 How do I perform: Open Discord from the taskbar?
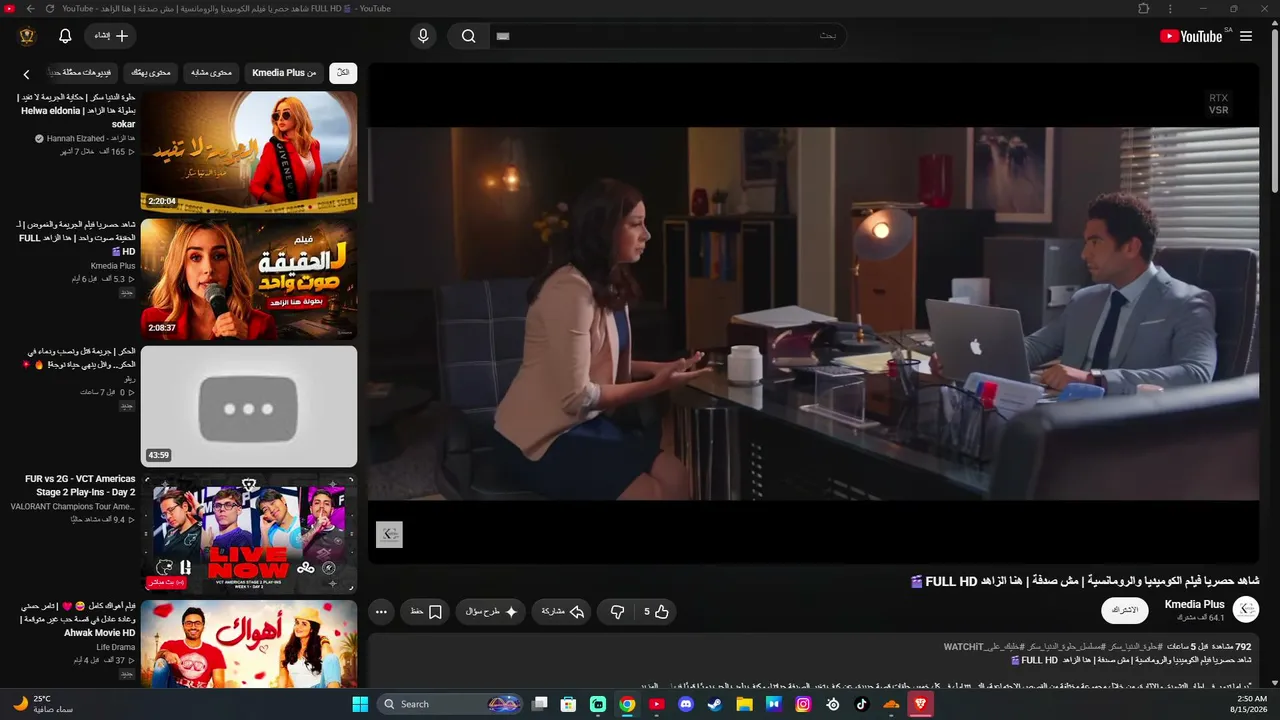(685, 704)
